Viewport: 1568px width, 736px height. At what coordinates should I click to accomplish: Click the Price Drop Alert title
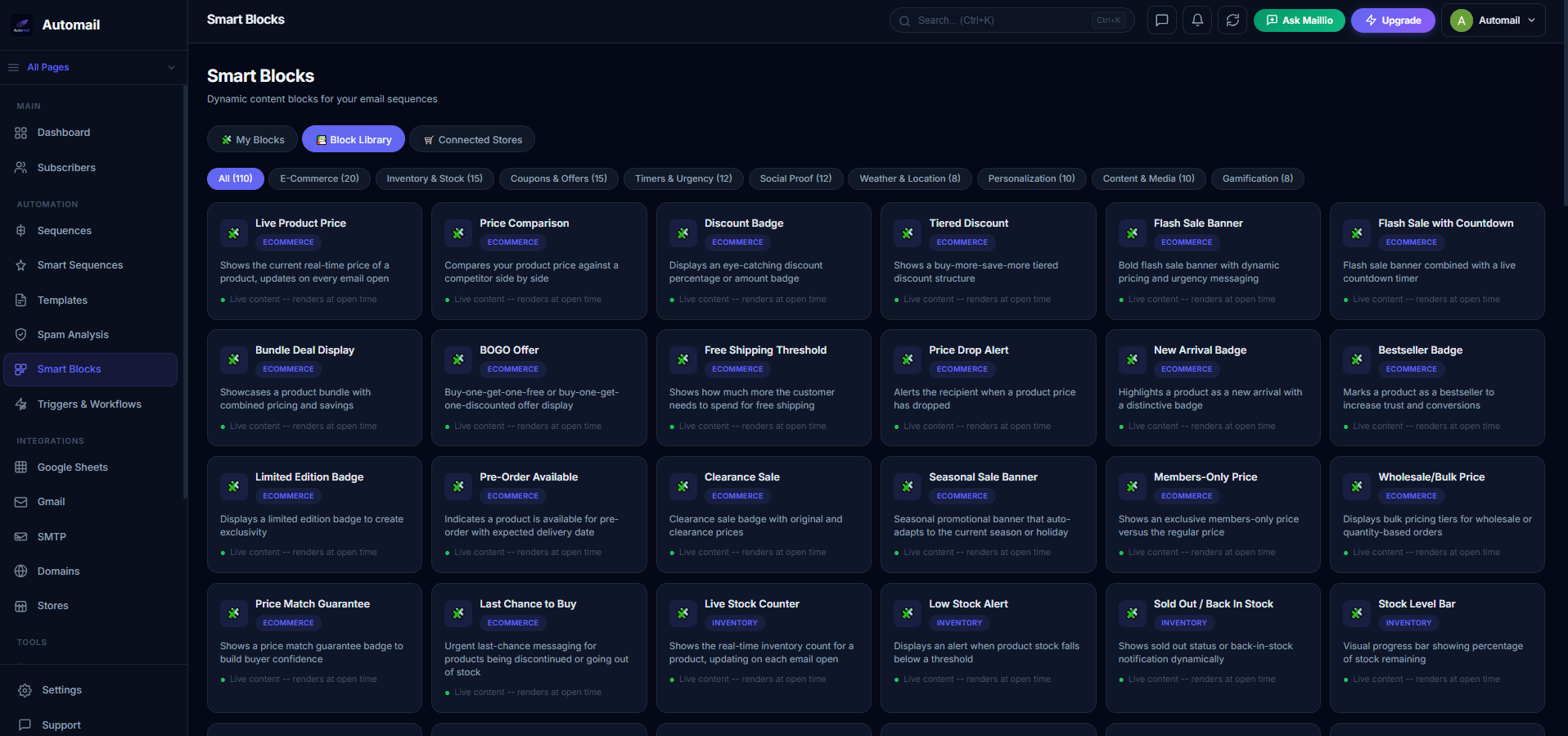coord(968,350)
